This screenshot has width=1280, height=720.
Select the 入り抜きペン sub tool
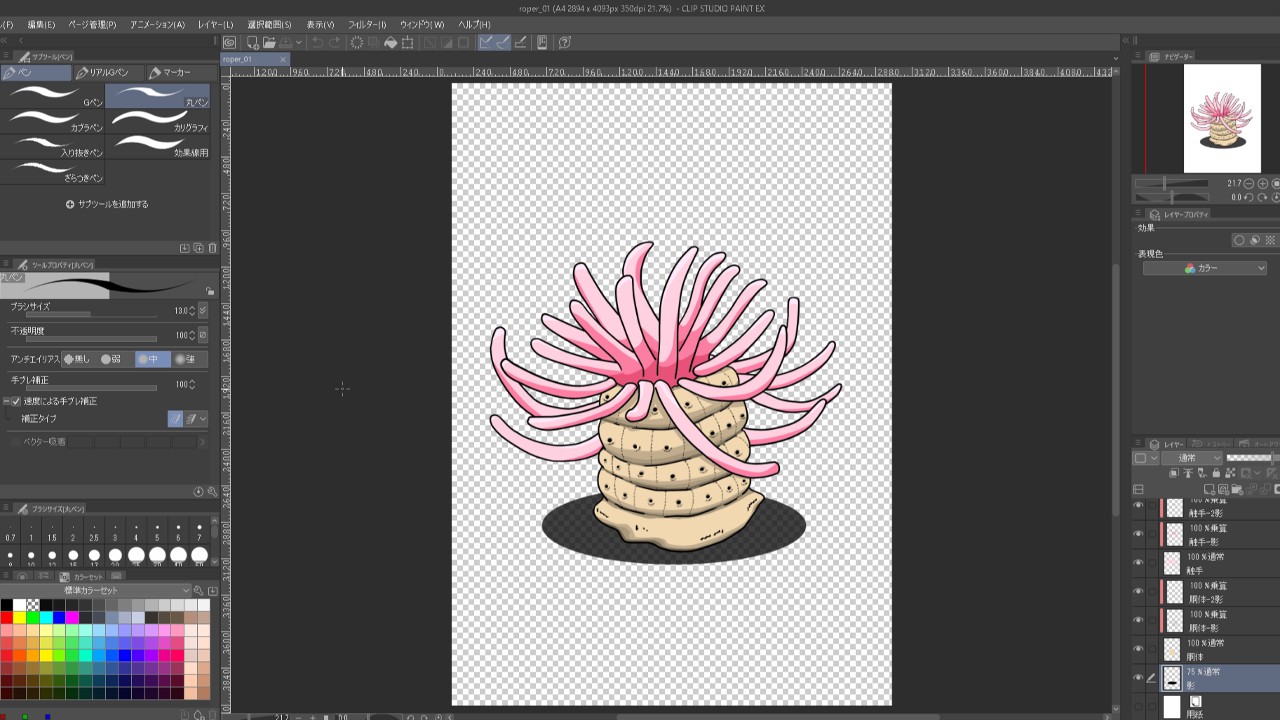(x=52, y=146)
